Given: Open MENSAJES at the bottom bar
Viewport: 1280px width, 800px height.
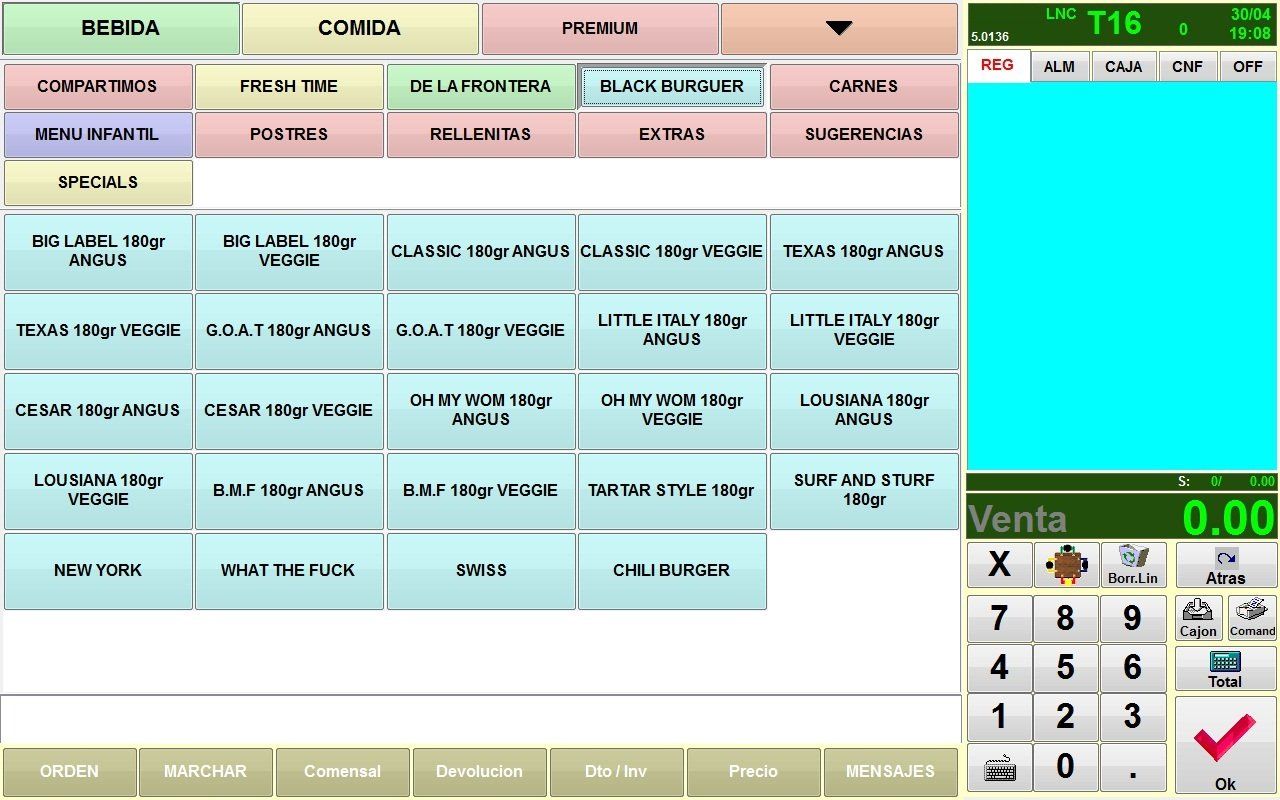Looking at the screenshot, I should tap(890, 772).
